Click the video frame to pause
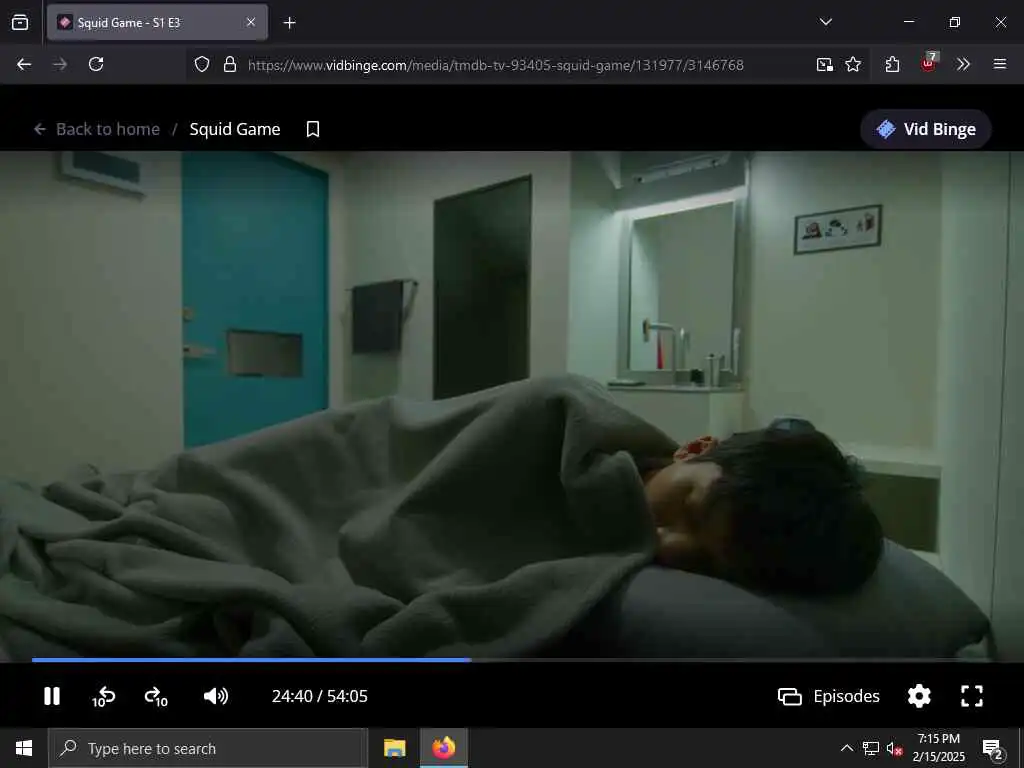The image size is (1024, 768). pyautogui.click(x=512, y=404)
